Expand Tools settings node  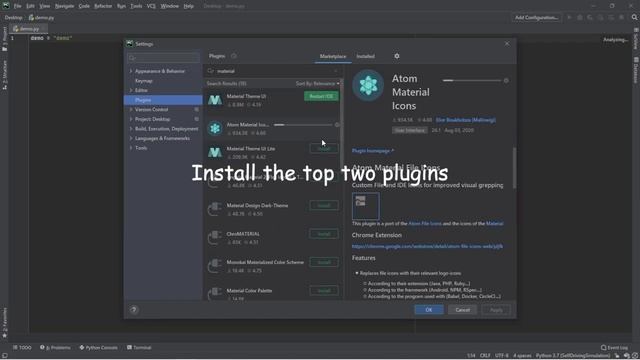[131, 148]
